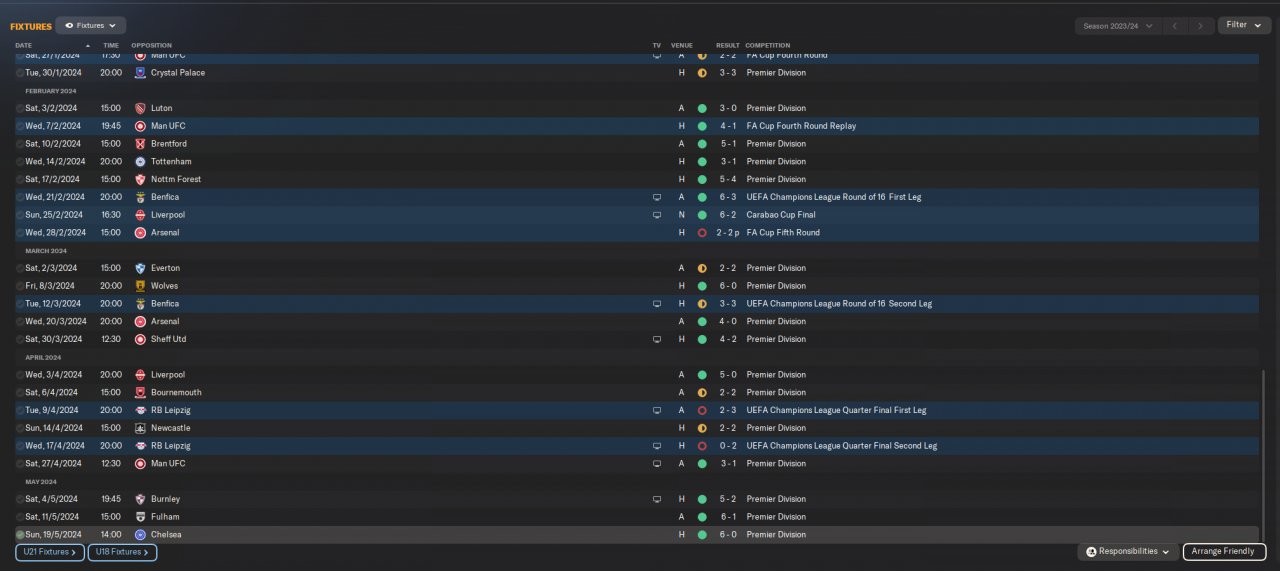Click the Arrange Friendly button
The image size is (1280, 571).
coord(1224,552)
